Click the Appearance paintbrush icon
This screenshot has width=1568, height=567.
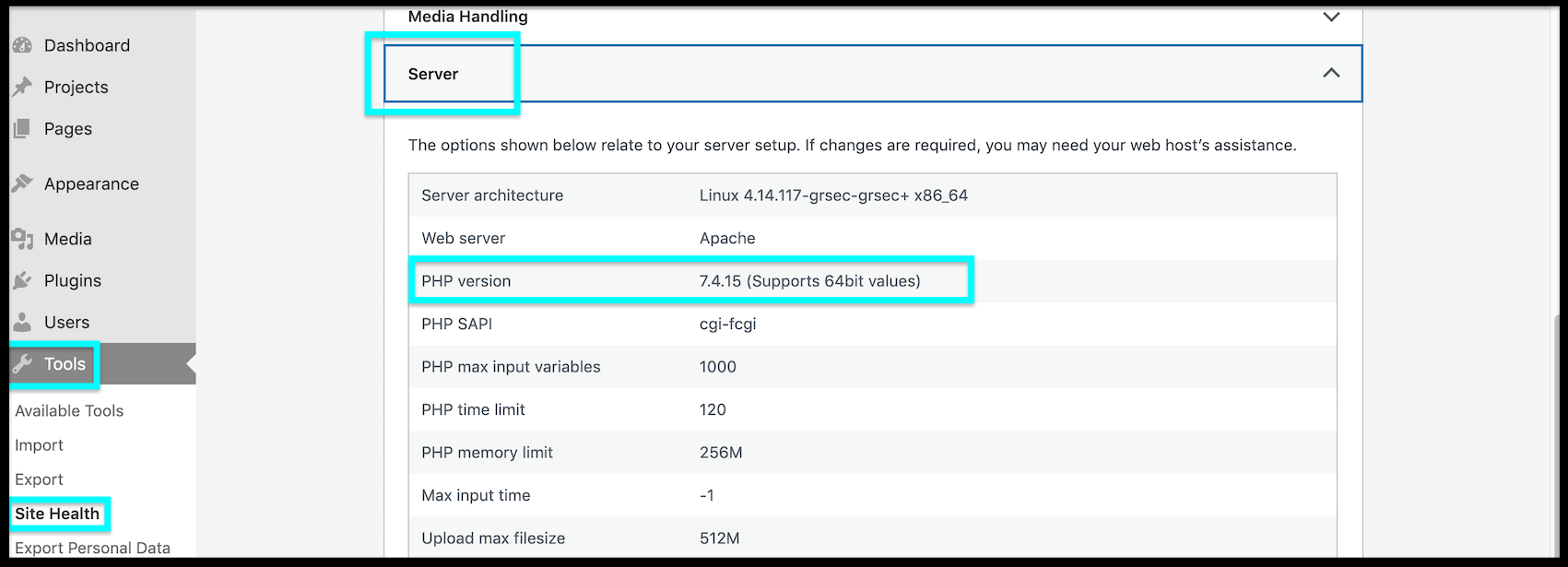click(x=22, y=183)
